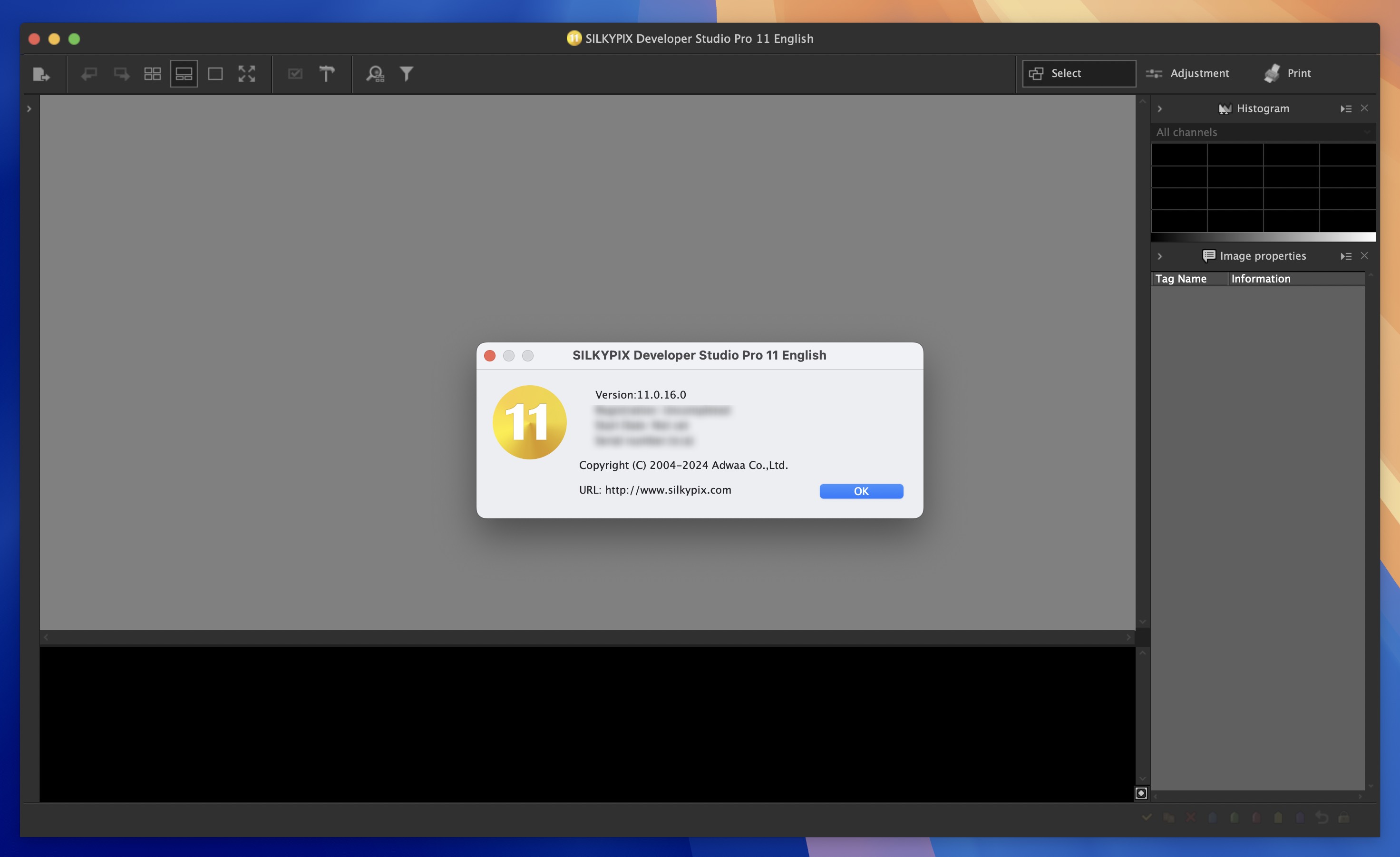Image resolution: width=1400 pixels, height=857 pixels.
Task: Click the URL link silkypix.com
Action: tap(668, 489)
